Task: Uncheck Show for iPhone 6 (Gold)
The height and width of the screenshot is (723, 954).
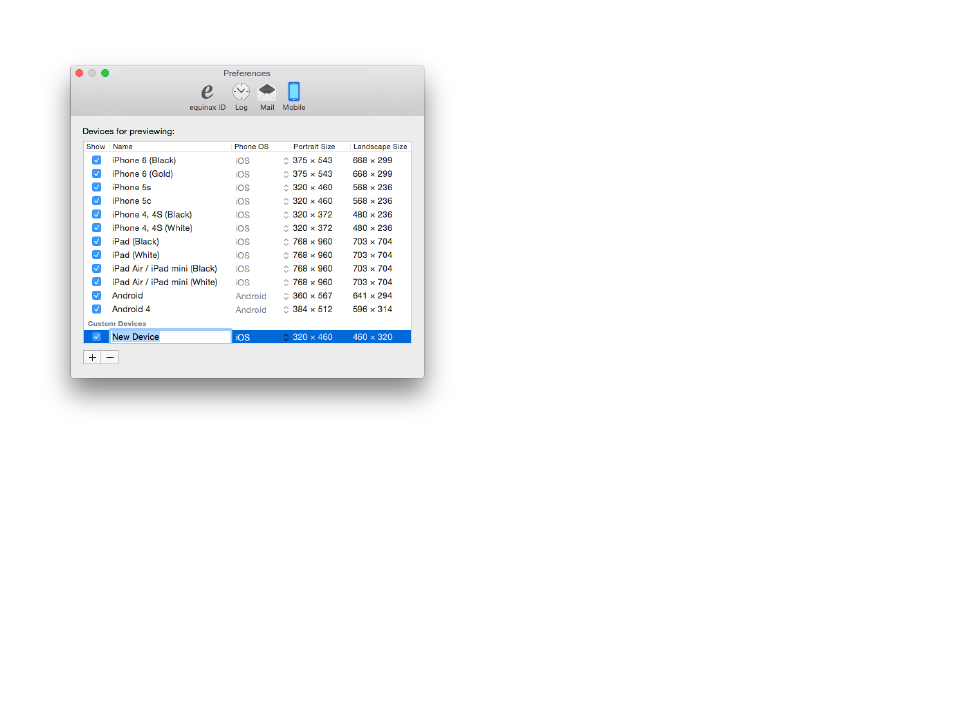Action: pos(96,173)
